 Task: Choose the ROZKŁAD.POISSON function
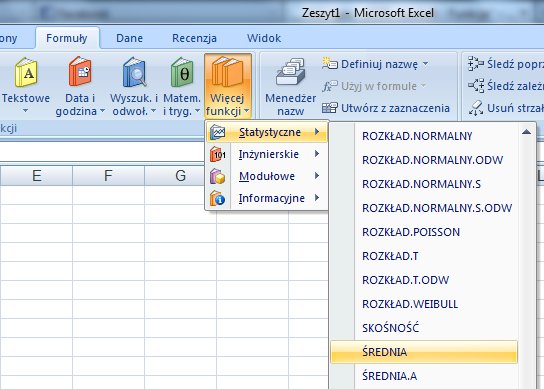(424, 232)
